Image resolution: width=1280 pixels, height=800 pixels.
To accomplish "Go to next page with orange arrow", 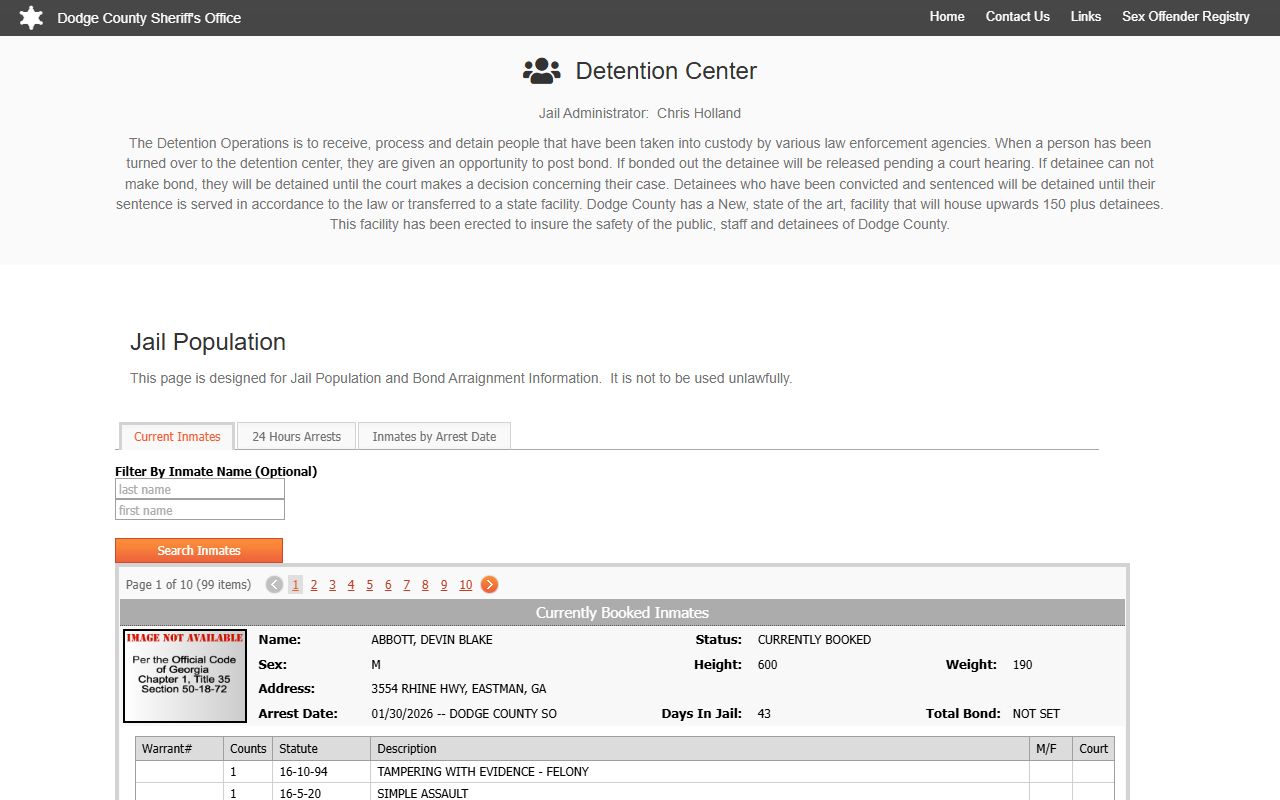I will [489, 585].
